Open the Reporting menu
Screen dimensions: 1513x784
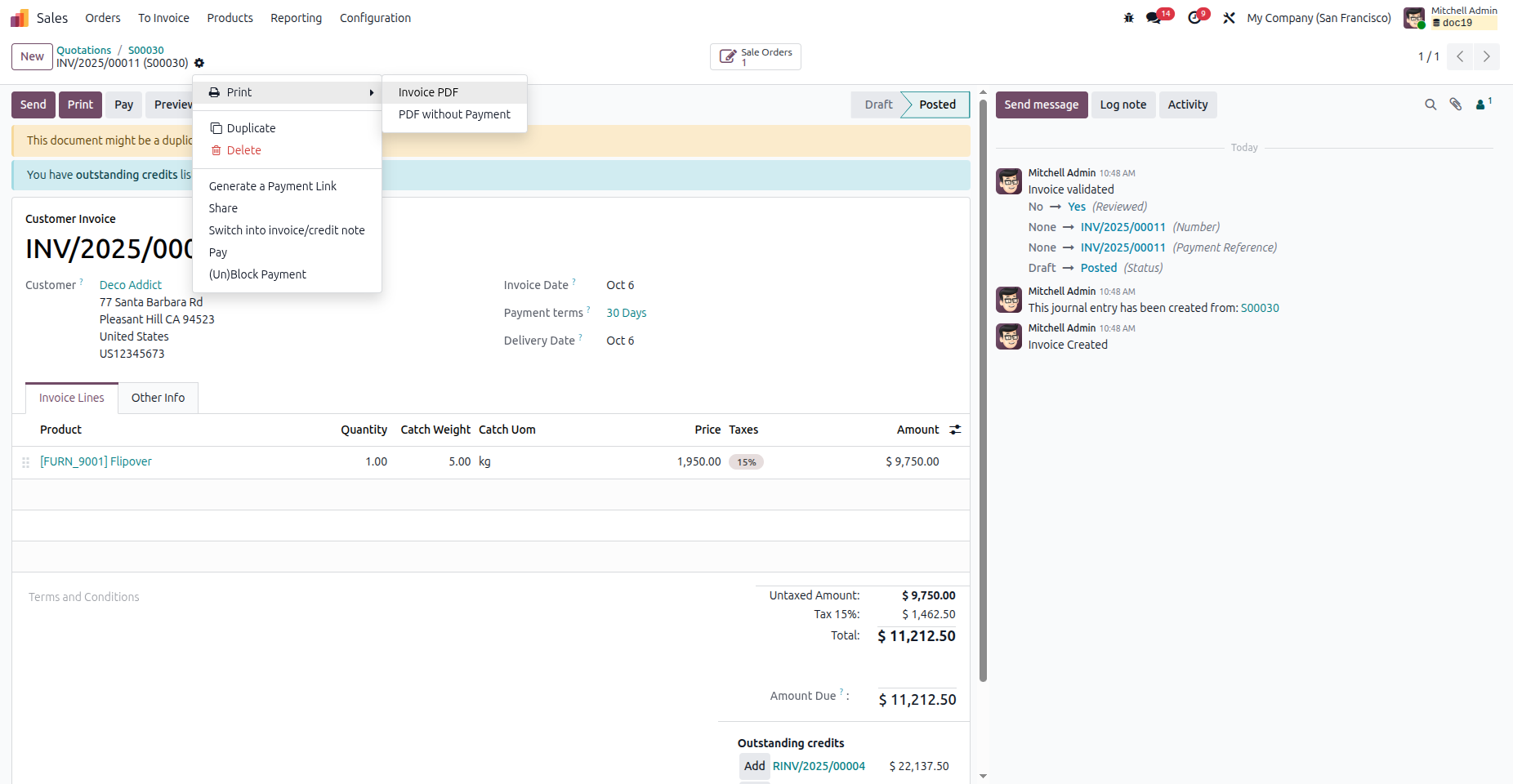coord(296,18)
